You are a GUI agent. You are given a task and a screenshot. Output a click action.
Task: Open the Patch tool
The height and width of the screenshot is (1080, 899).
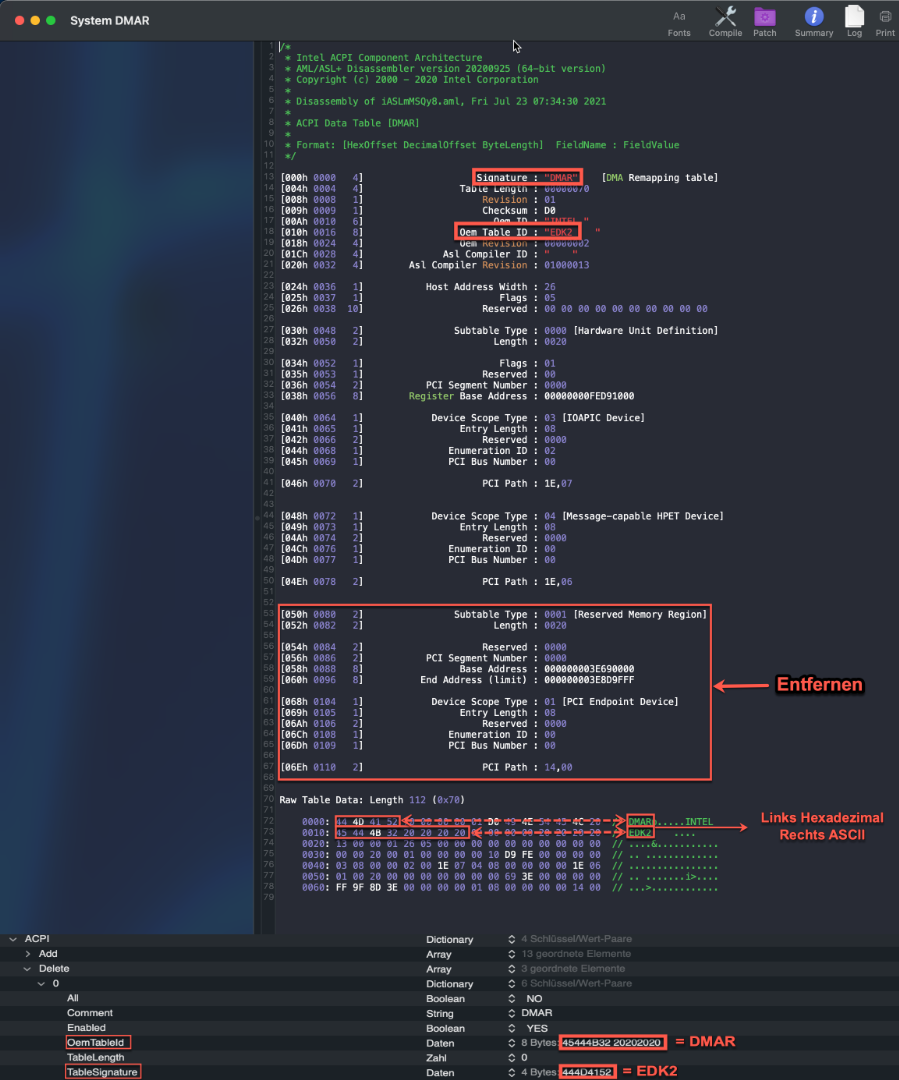coord(765,22)
